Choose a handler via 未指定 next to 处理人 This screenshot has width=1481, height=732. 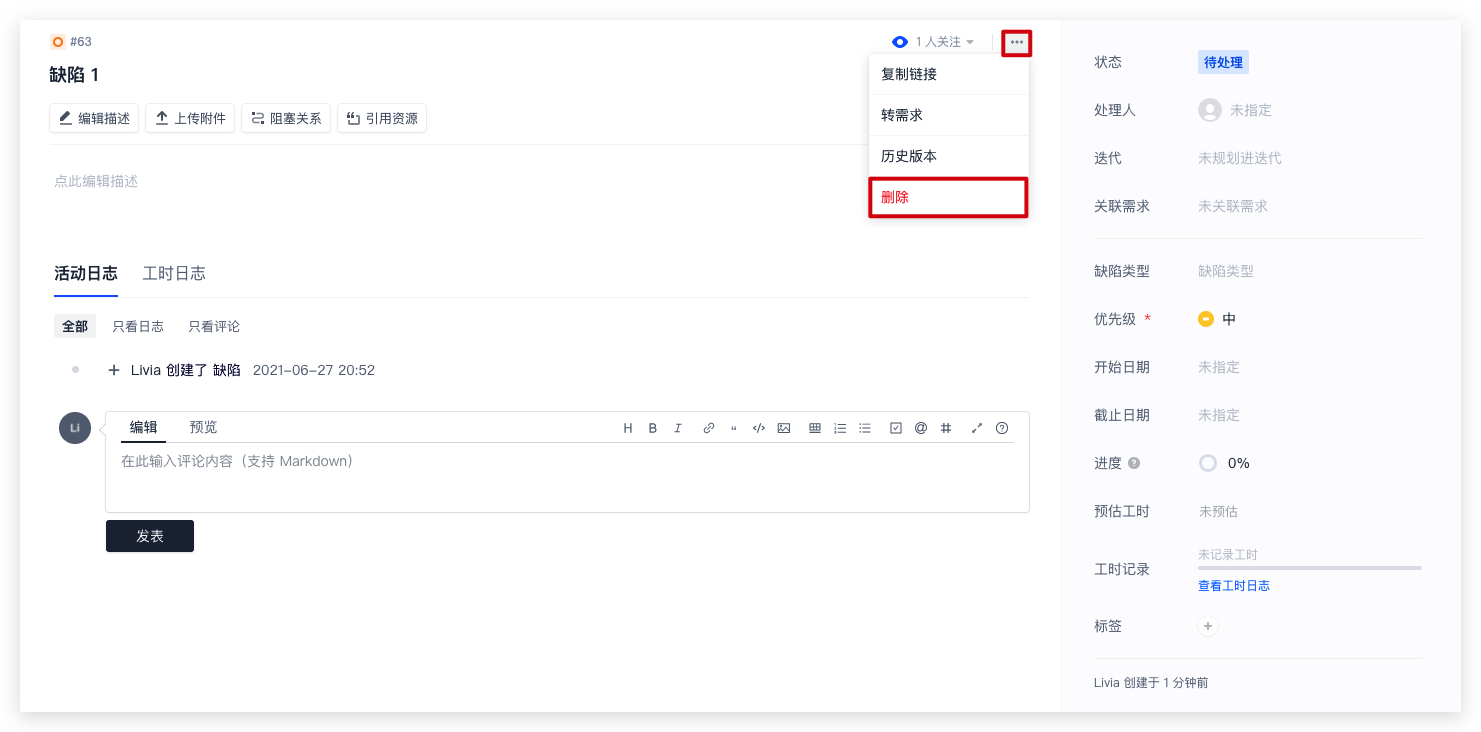pos(1250,110)
